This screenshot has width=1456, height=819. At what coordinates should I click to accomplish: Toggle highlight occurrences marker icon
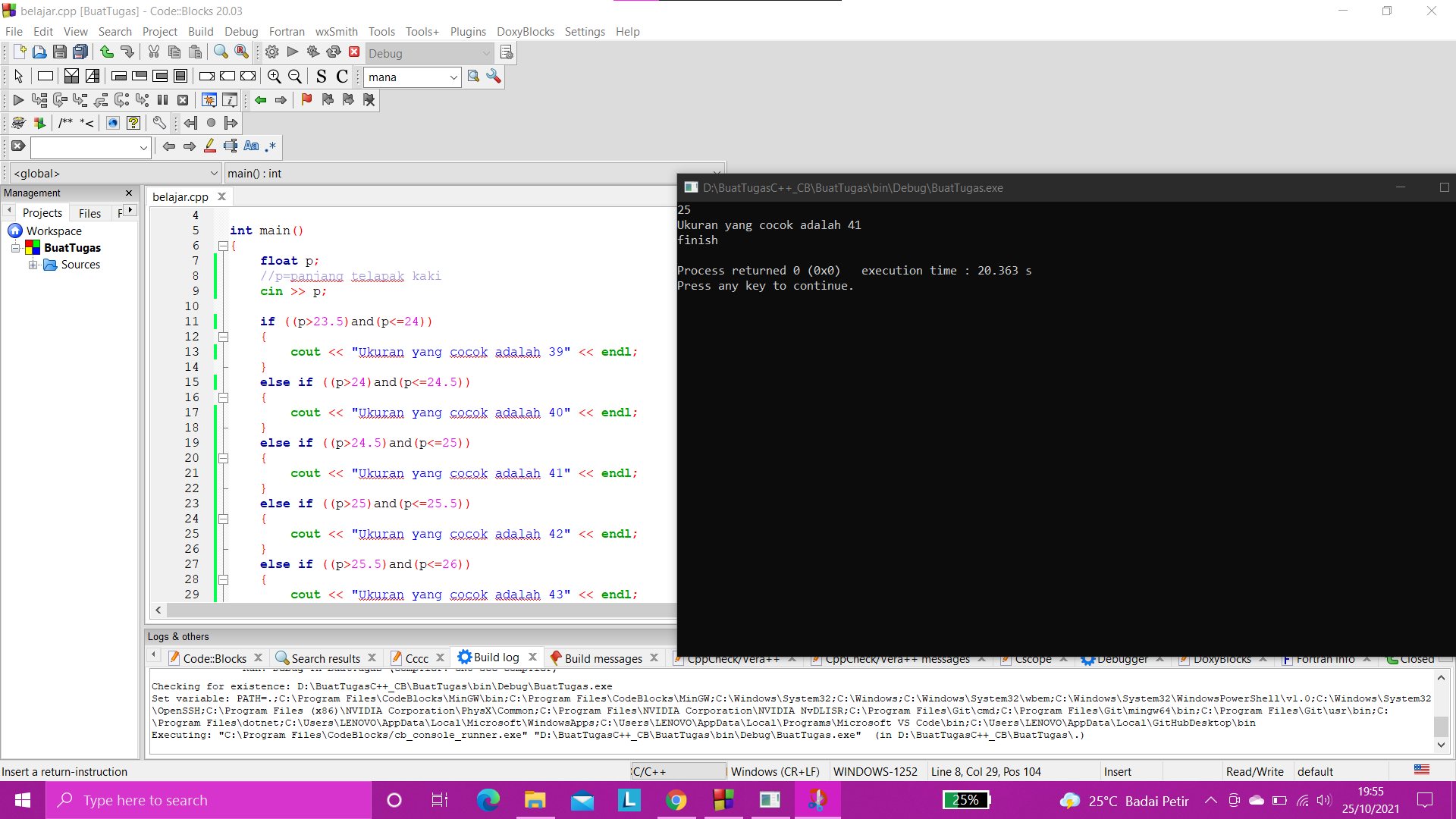pos(210,146)
